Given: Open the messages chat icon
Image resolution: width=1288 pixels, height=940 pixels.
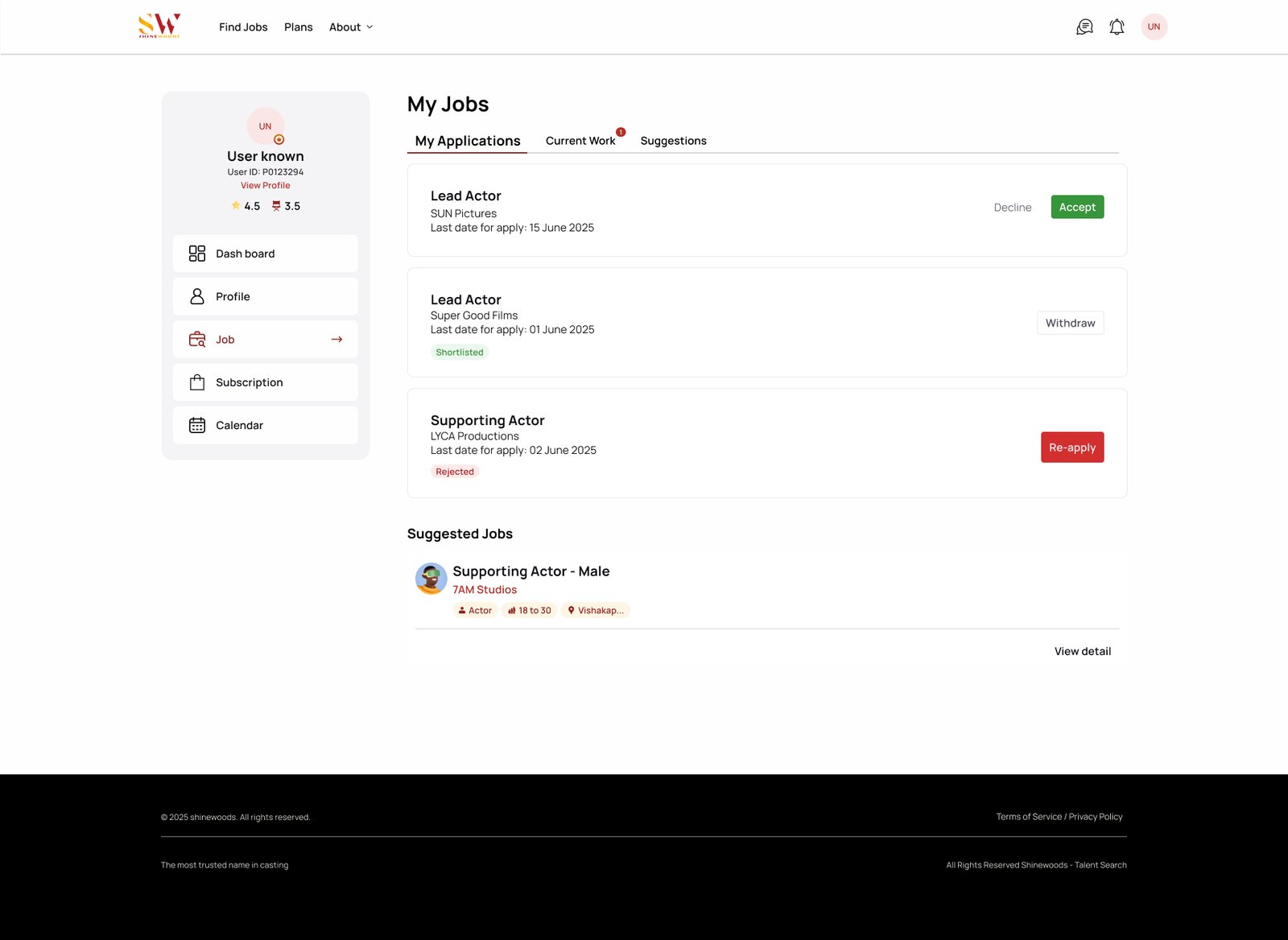Looking at the screenshot, I should pos(1084,27).
